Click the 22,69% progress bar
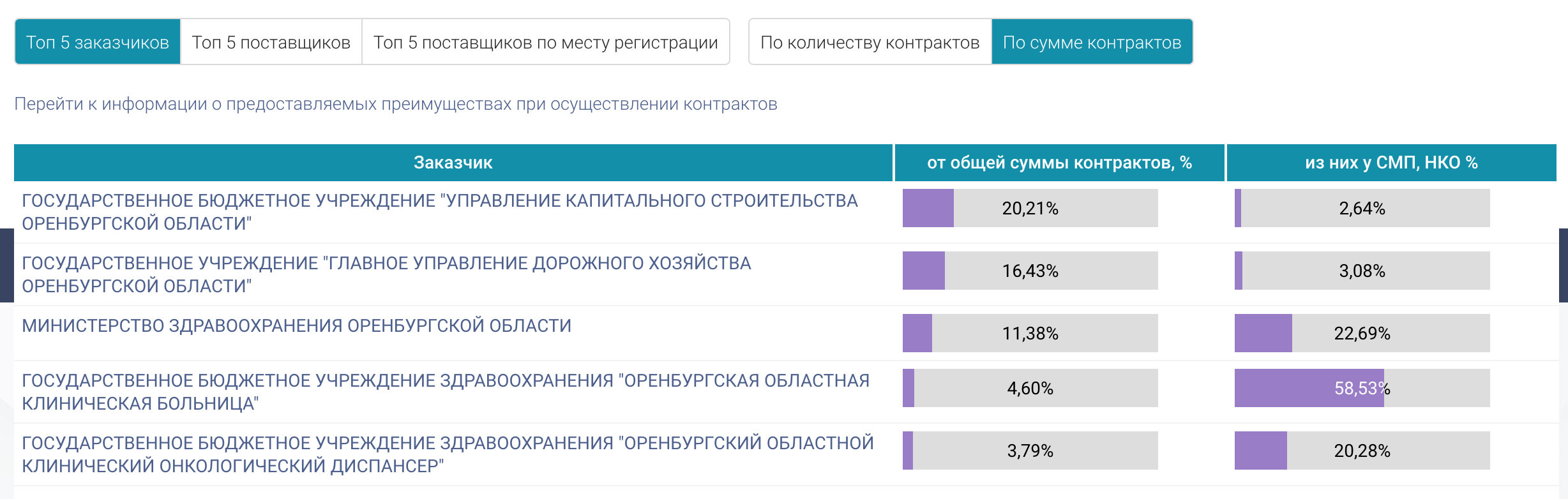 click(1362, 333)
